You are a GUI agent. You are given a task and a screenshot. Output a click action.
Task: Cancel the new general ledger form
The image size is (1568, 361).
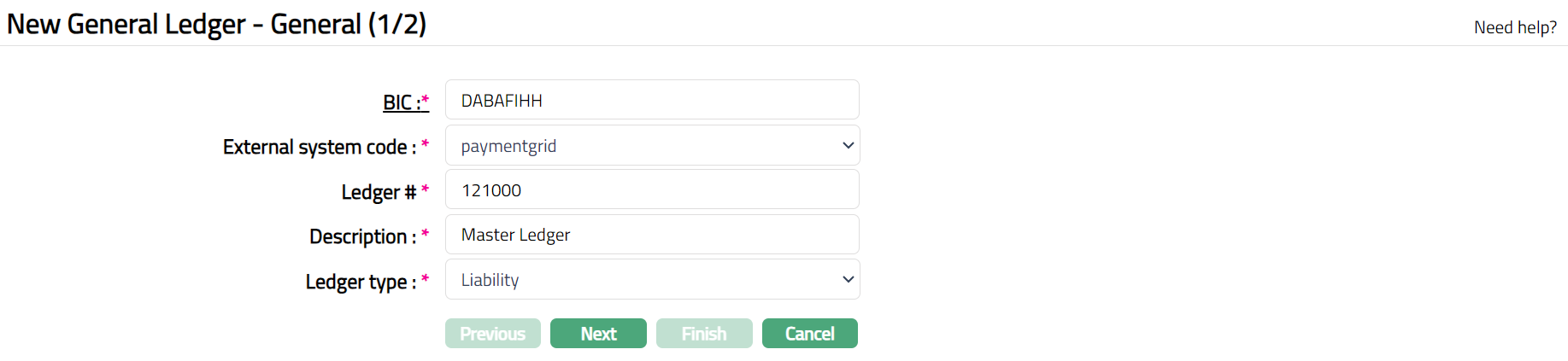(809, 334)
